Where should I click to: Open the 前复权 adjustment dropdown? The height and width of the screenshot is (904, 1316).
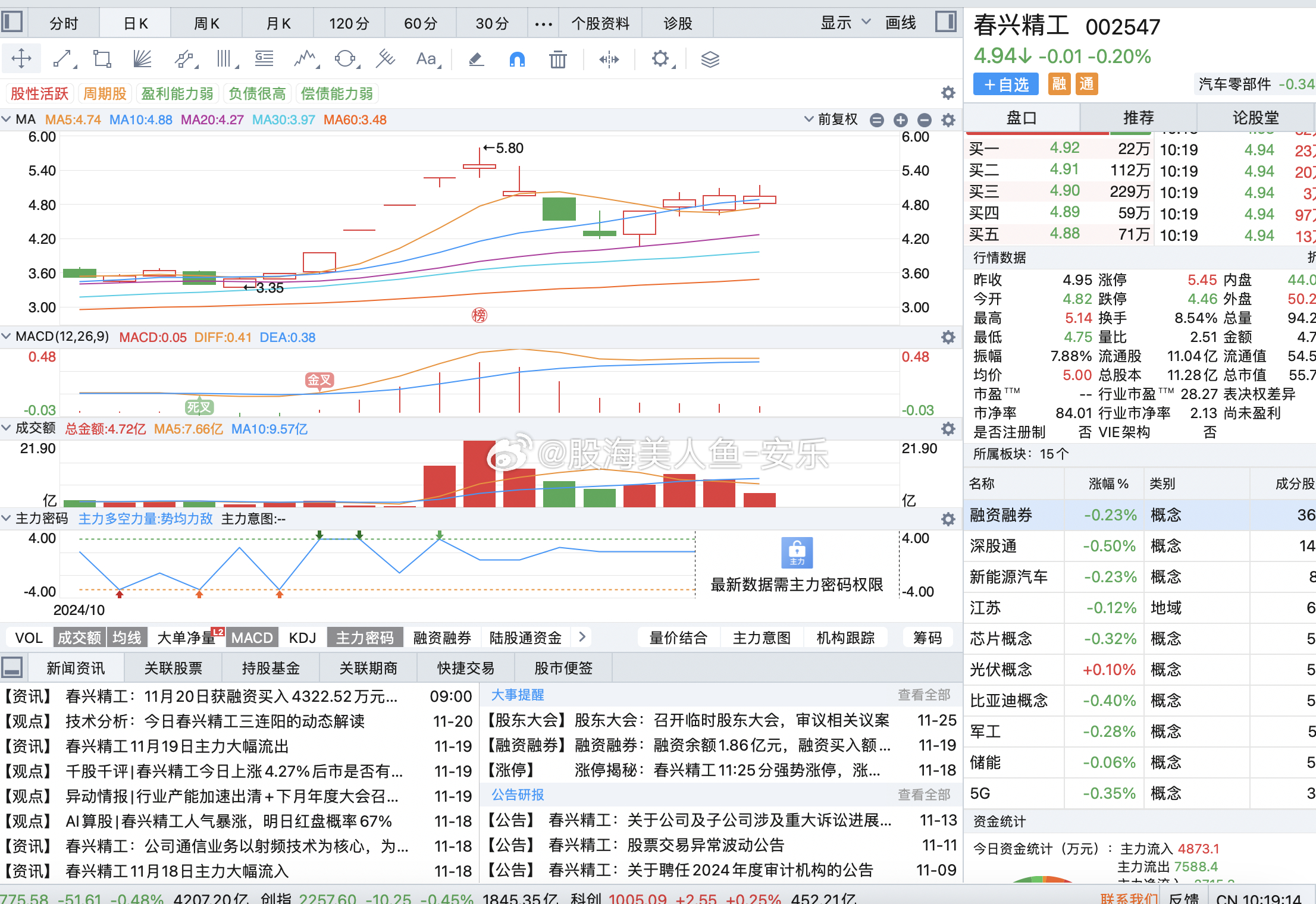[832, 120]
